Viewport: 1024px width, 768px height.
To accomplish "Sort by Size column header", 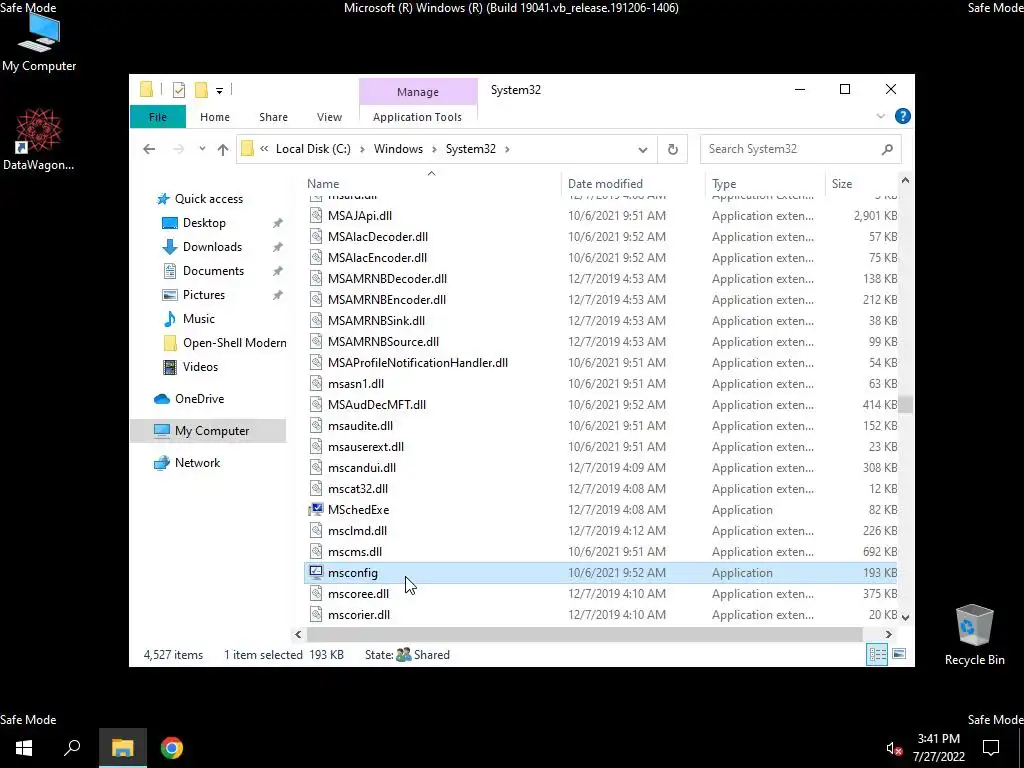I will point(861,184).
